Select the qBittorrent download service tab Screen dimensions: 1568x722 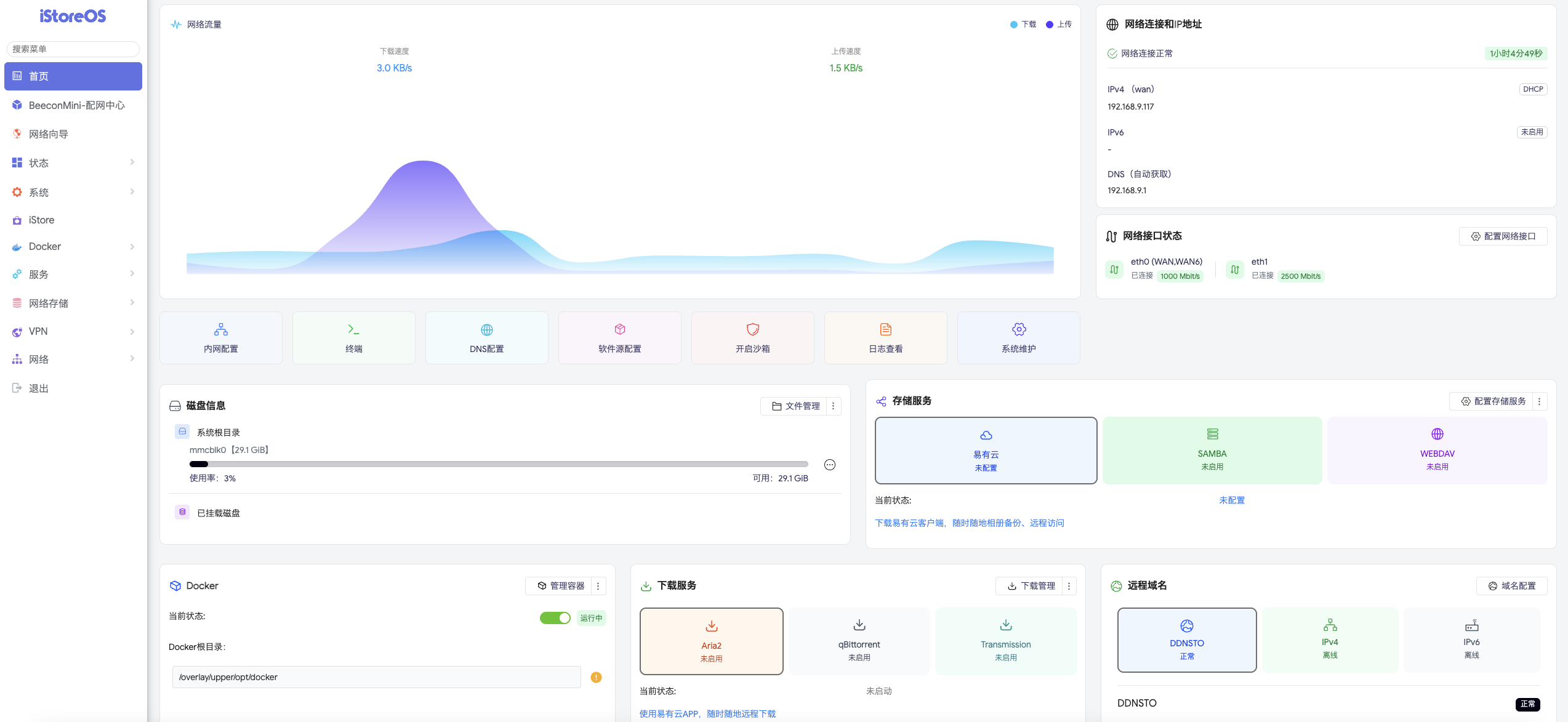tap(859, 641)
